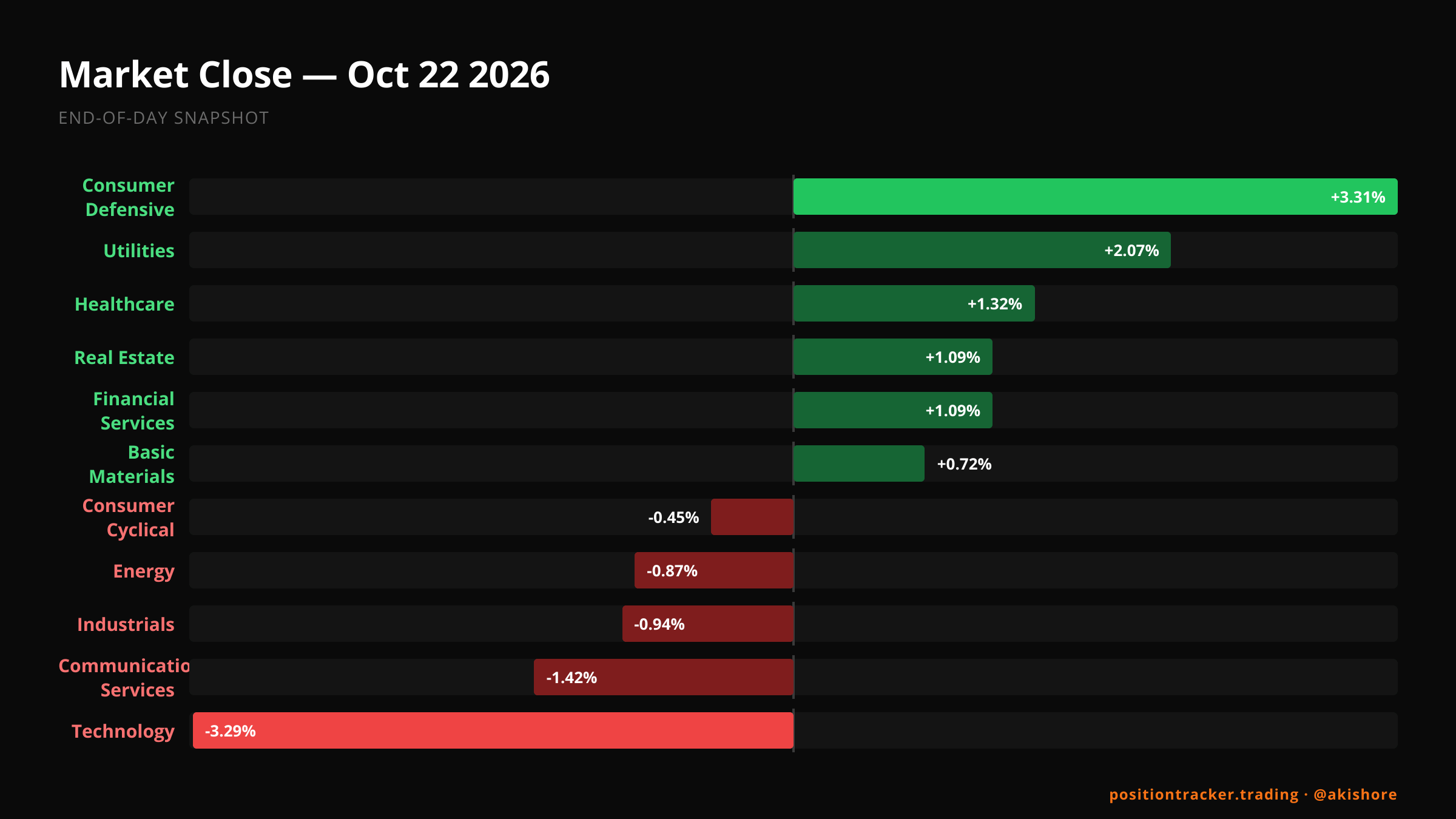
Task: Select the Healthcare sector label
Action: pyautogui.click(x=124, y=304)
